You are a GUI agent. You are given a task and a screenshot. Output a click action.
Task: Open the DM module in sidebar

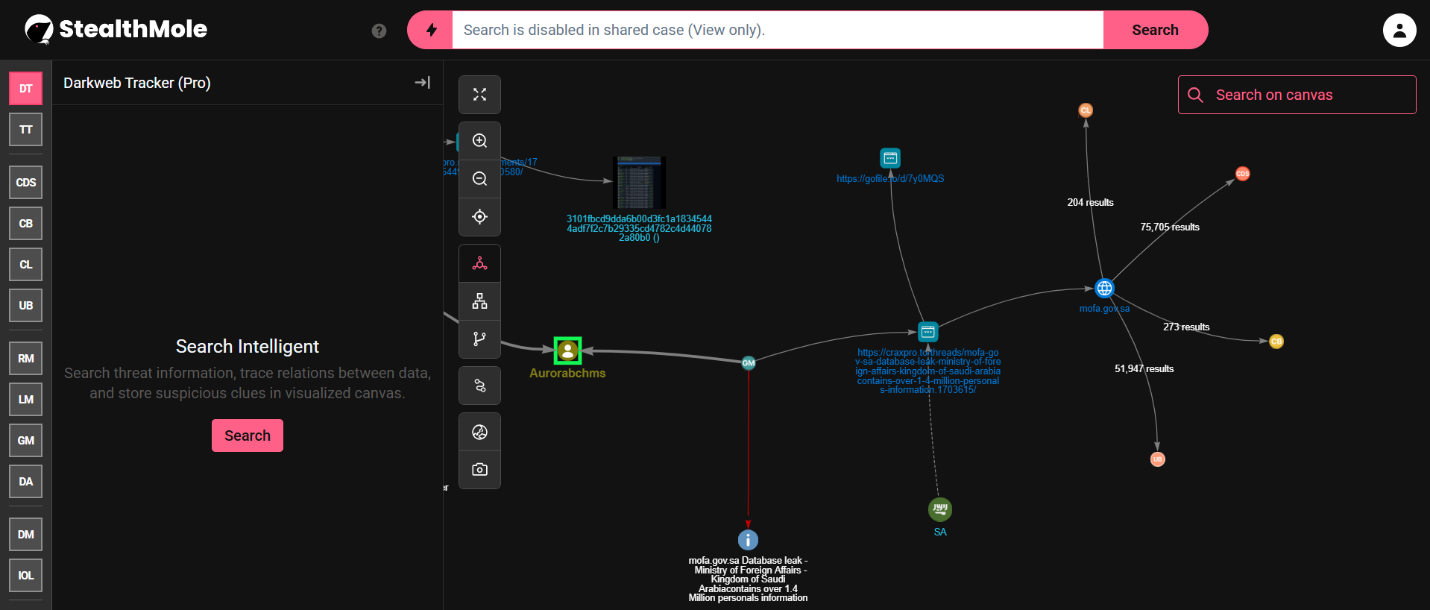click(26, 534)
